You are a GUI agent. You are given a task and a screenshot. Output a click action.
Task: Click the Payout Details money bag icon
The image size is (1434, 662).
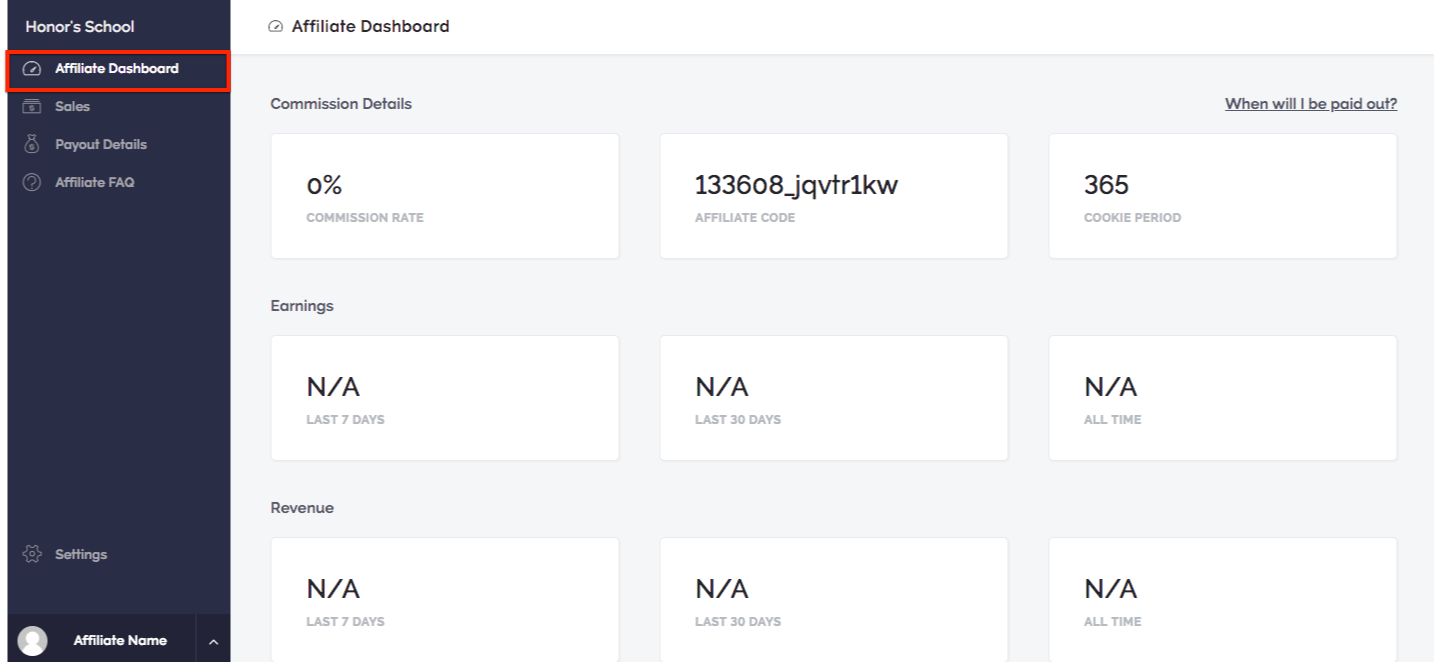pos(31,144)
